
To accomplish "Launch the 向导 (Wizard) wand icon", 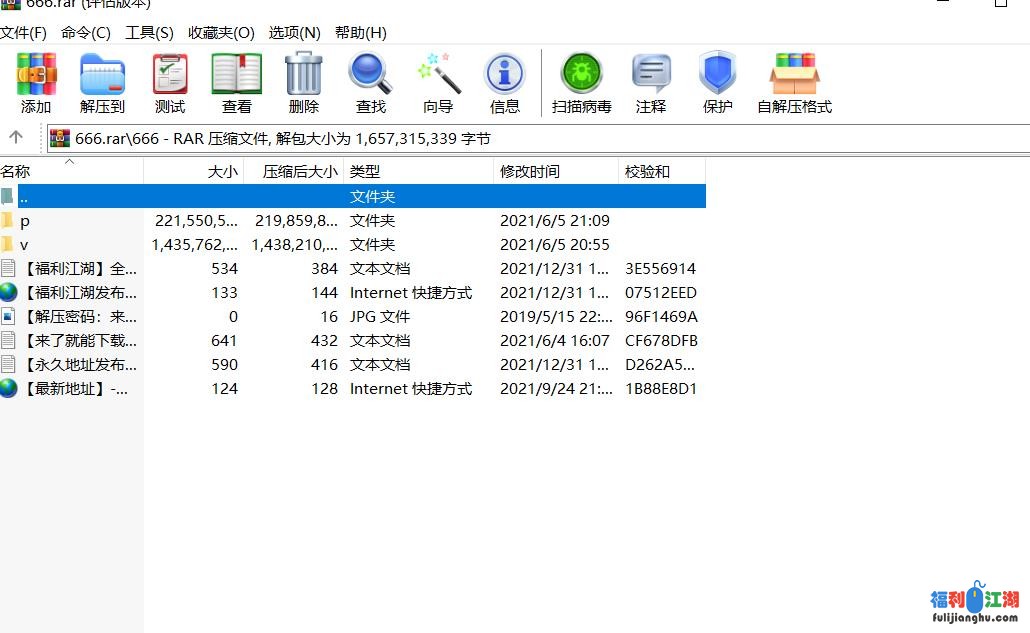I will pos(438,75).
